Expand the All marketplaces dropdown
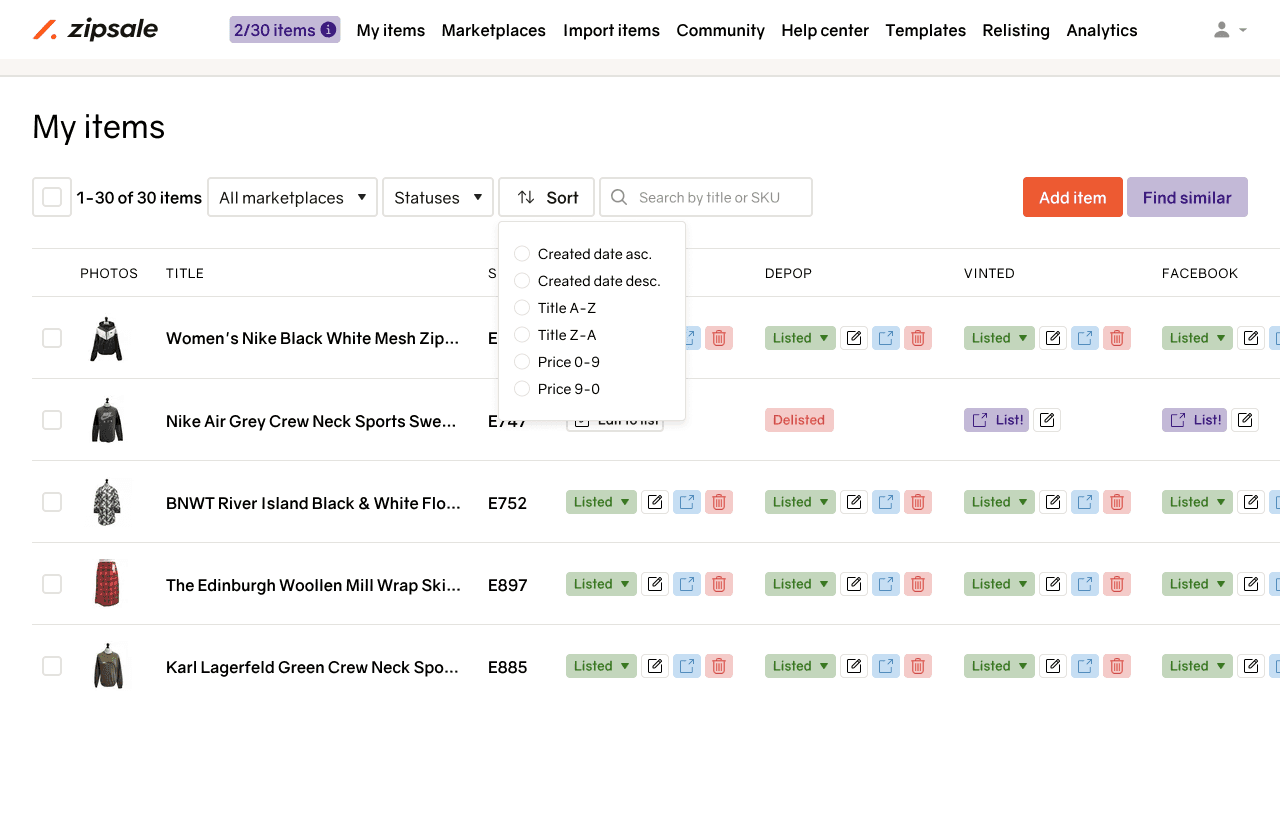 pyautogui.click(x=292, y=197)
